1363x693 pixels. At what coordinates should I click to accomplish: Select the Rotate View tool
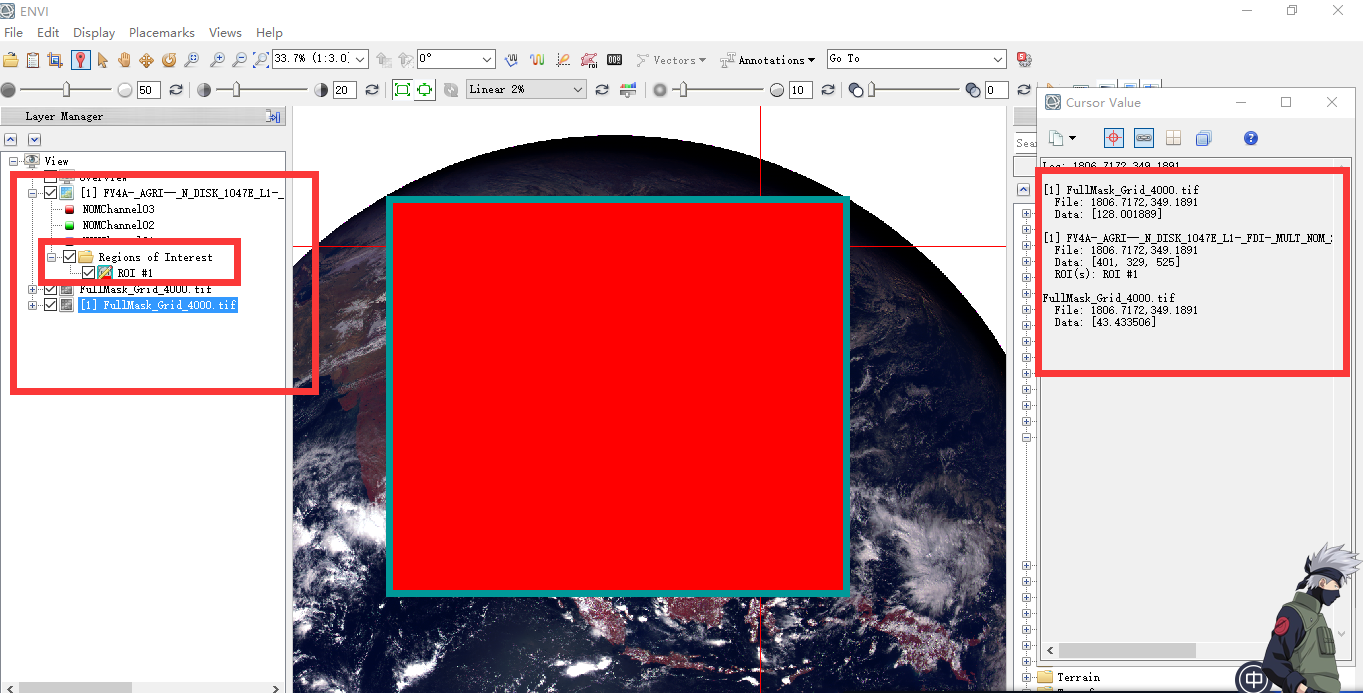(169, 60)
